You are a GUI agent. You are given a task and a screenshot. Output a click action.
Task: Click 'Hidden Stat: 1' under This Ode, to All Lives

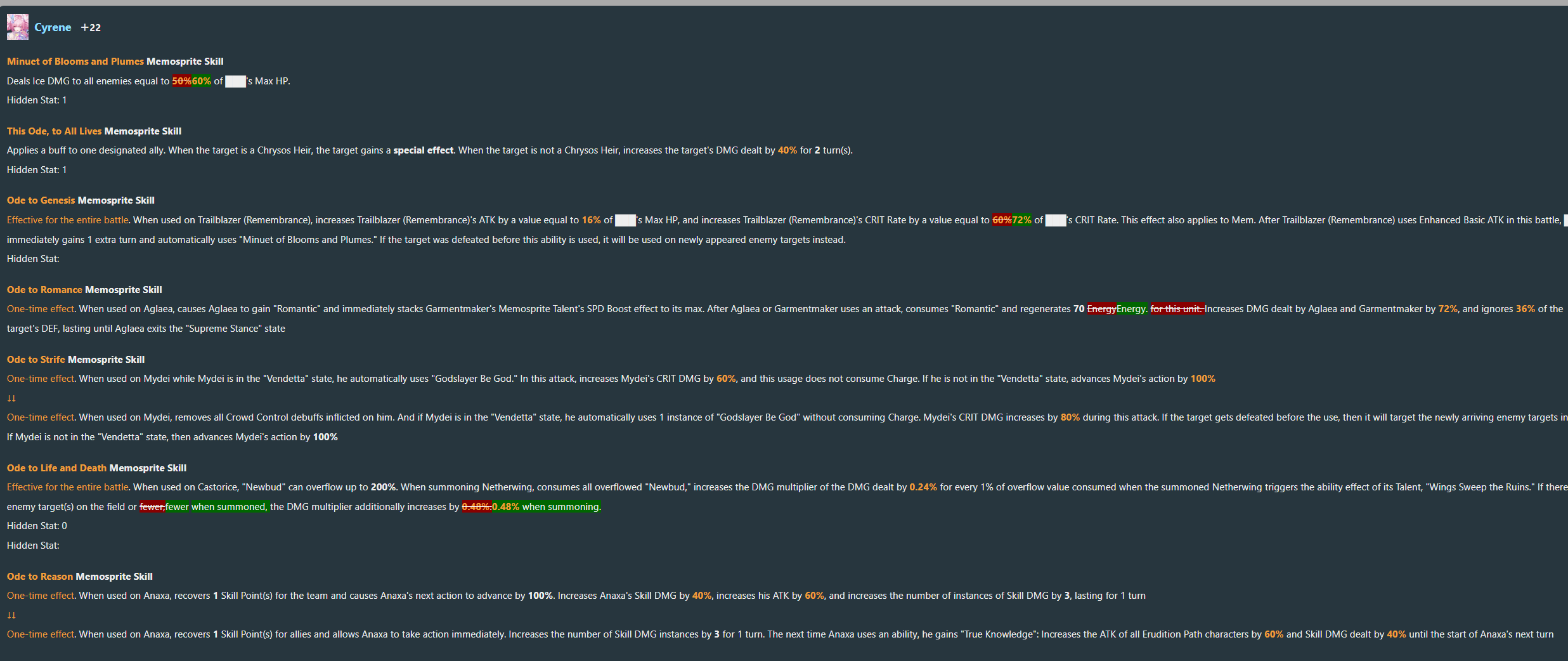point(37,170)
